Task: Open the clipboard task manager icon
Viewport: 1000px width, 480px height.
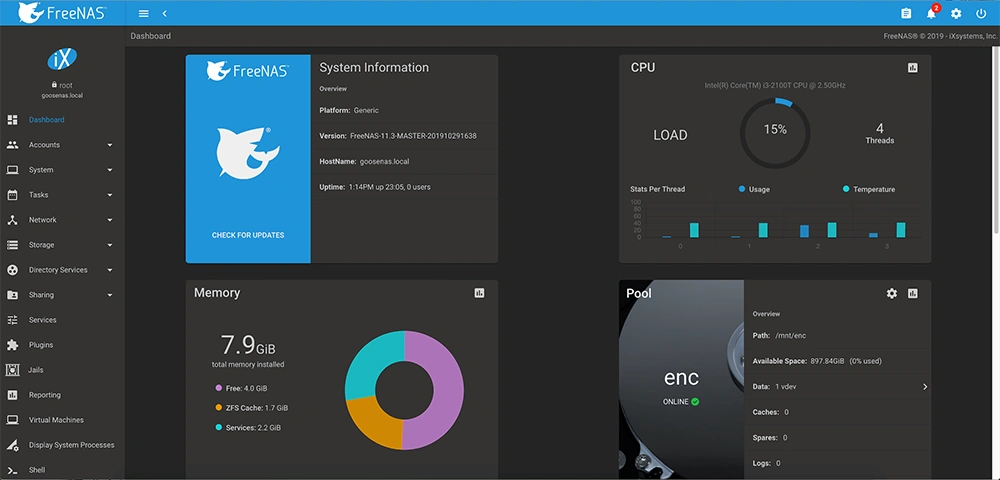Action: tap(906, 14)
